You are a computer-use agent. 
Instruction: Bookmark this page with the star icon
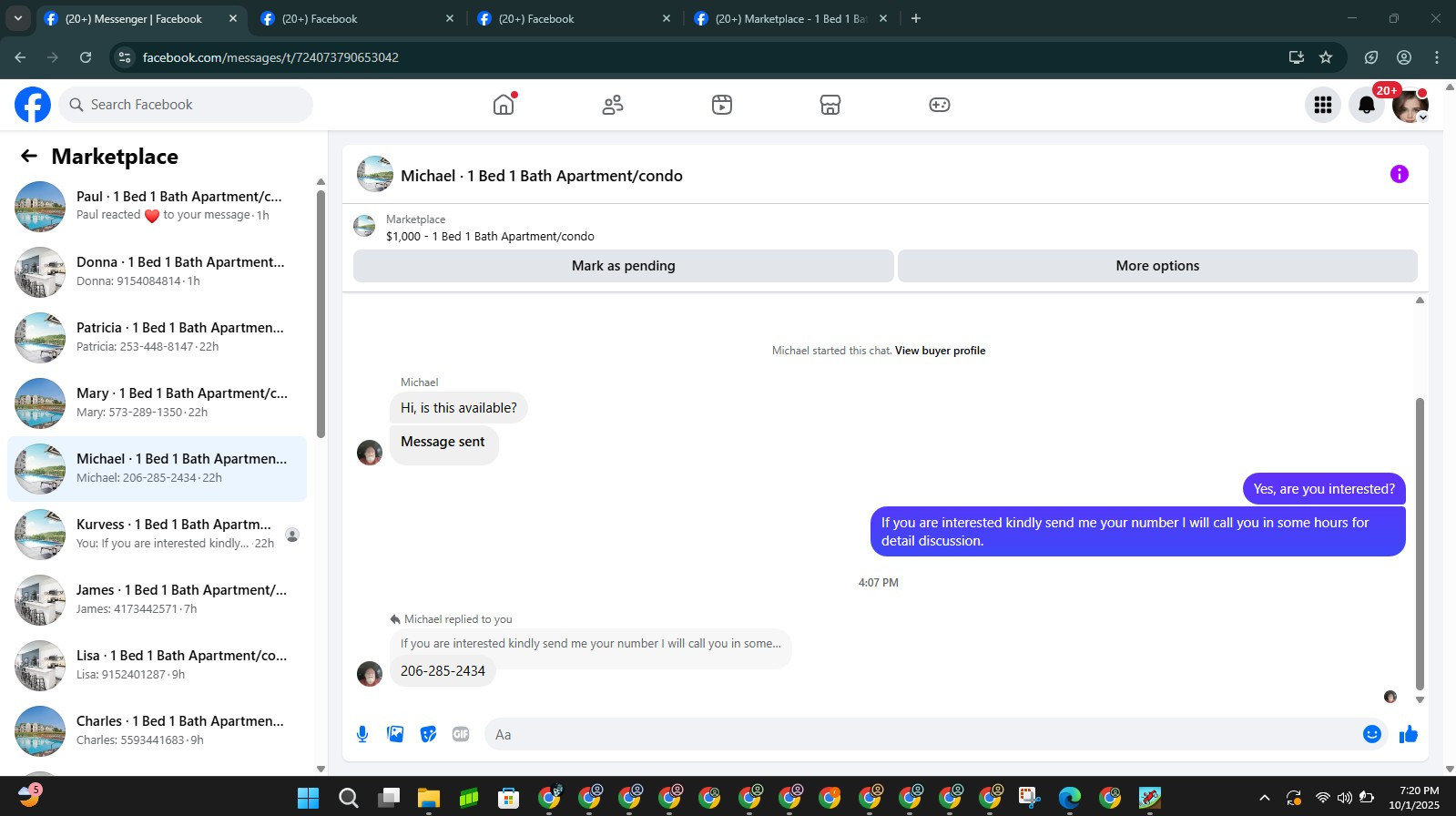click(1326, 57)
